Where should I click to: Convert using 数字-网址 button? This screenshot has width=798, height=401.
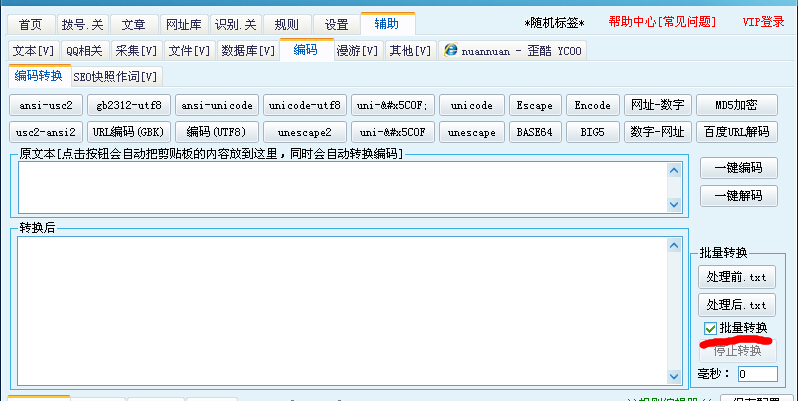(x=658, y=132)
